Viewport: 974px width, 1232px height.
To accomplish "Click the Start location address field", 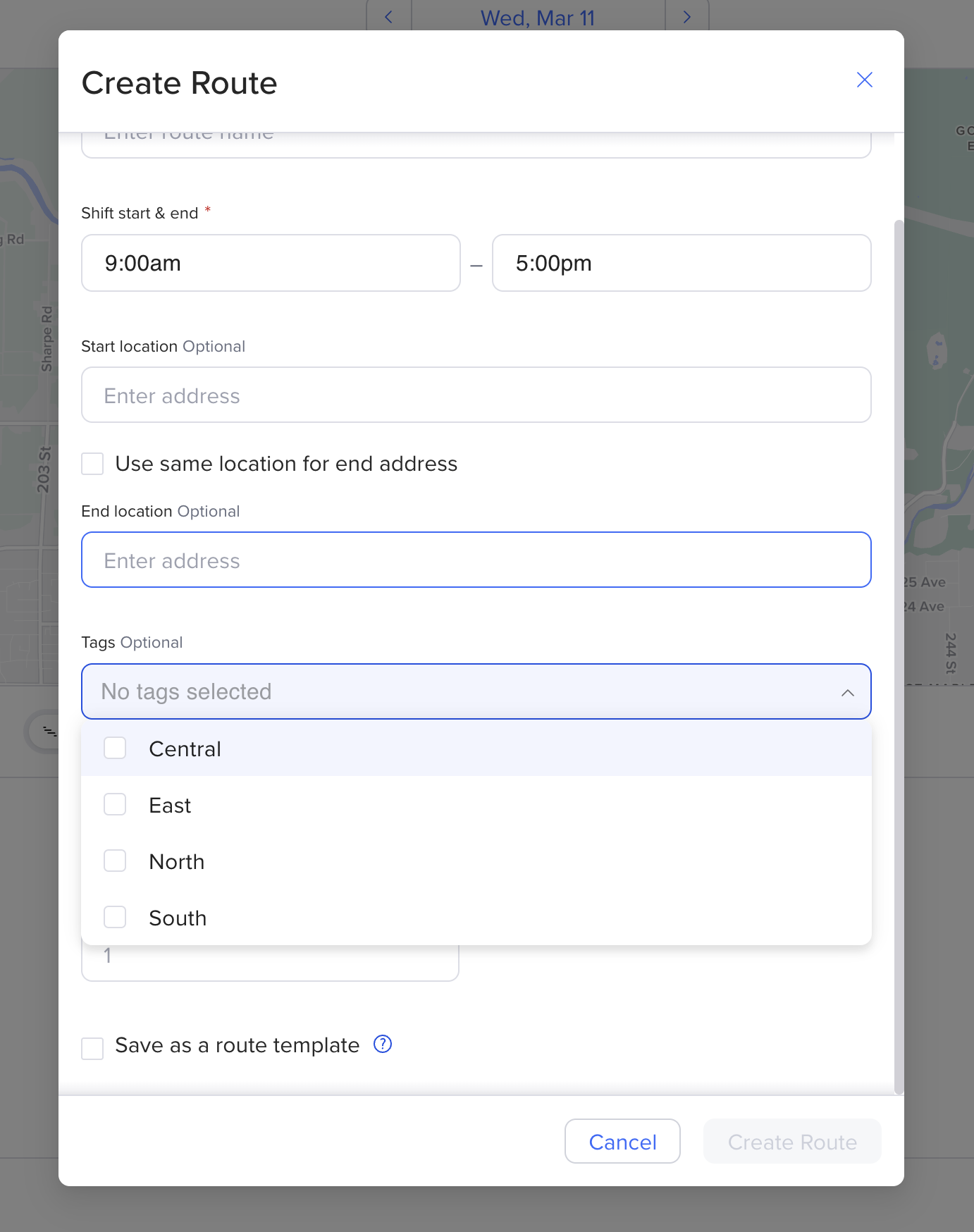I will [x=476, y=395].
